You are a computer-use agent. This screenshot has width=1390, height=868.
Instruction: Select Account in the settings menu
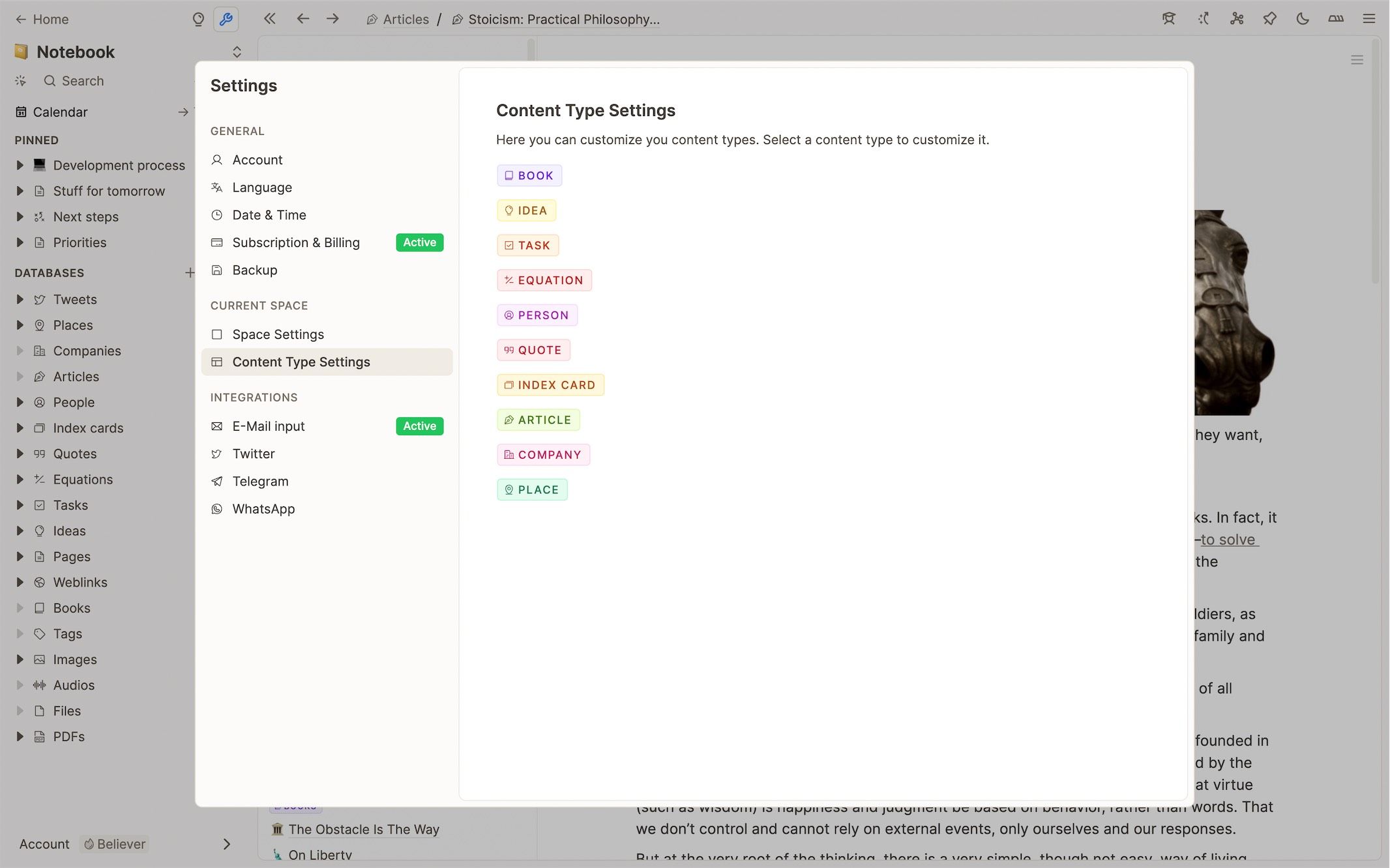(x=258, y=160)
